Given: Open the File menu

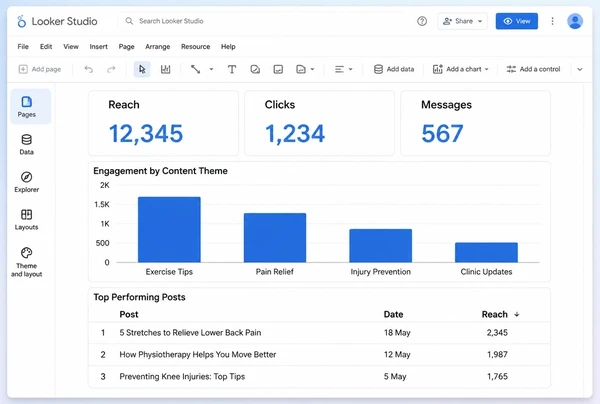Looking at the screenshot, I should [23, 47].
